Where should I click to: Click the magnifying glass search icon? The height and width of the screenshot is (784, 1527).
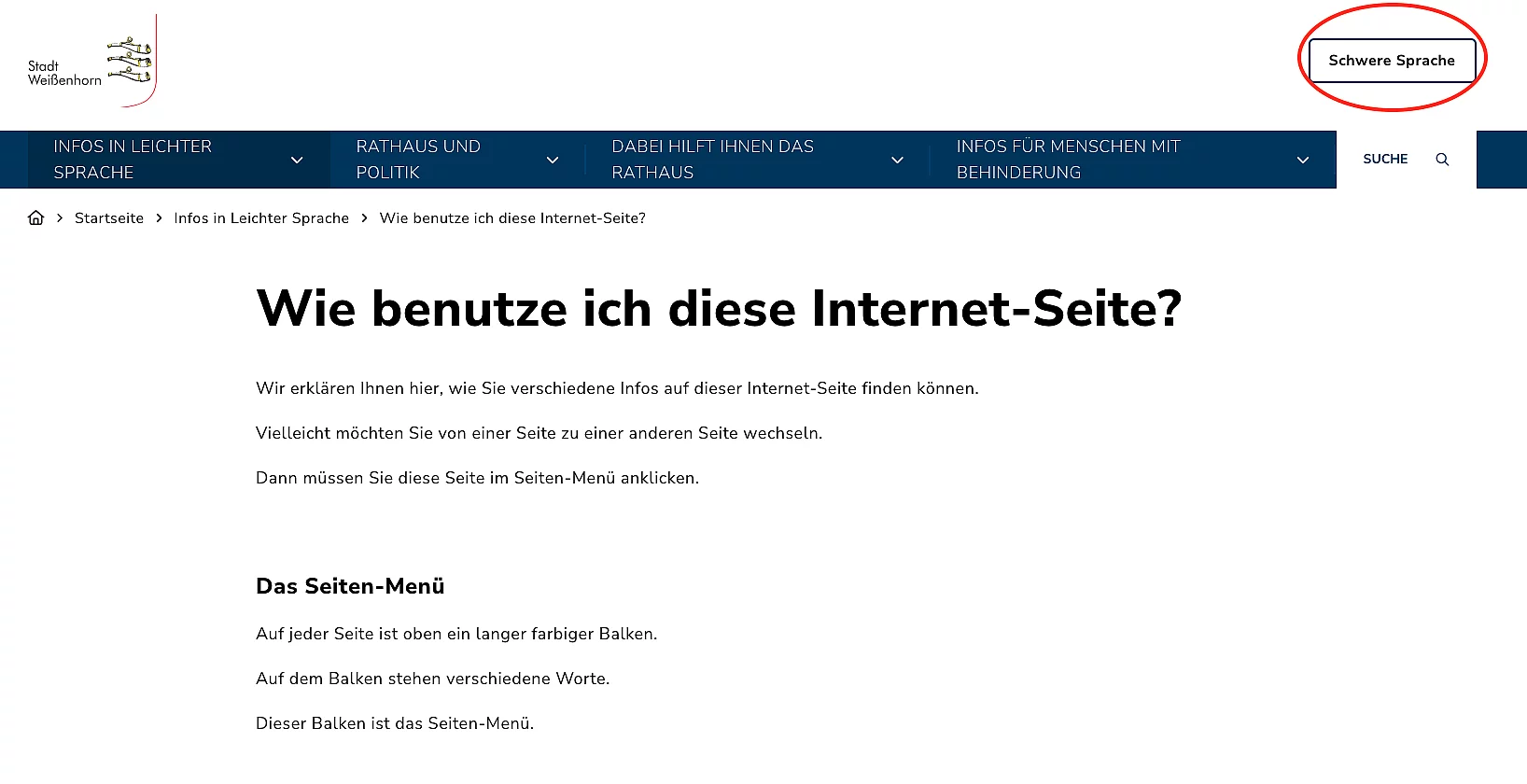pos(1442,160)
